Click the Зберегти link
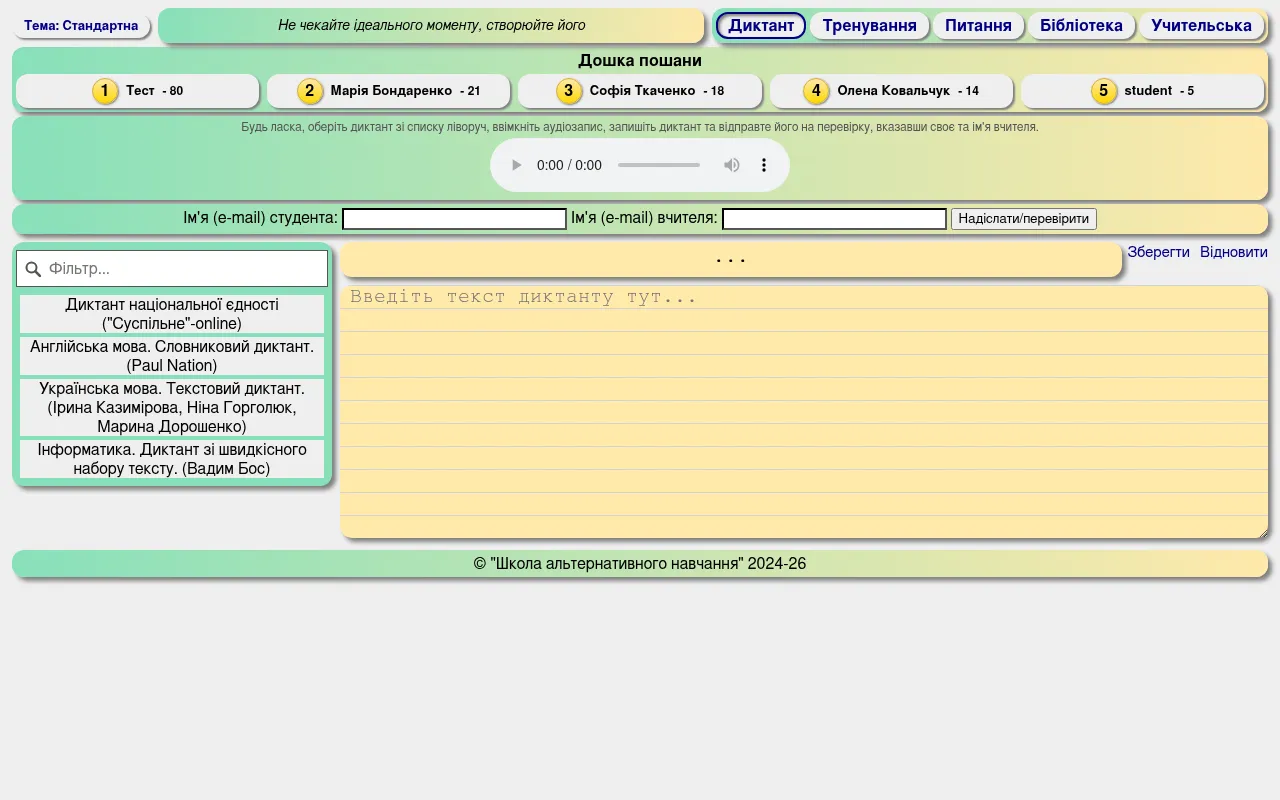This screenshot has width=1280, height=800. (1158, 252)
